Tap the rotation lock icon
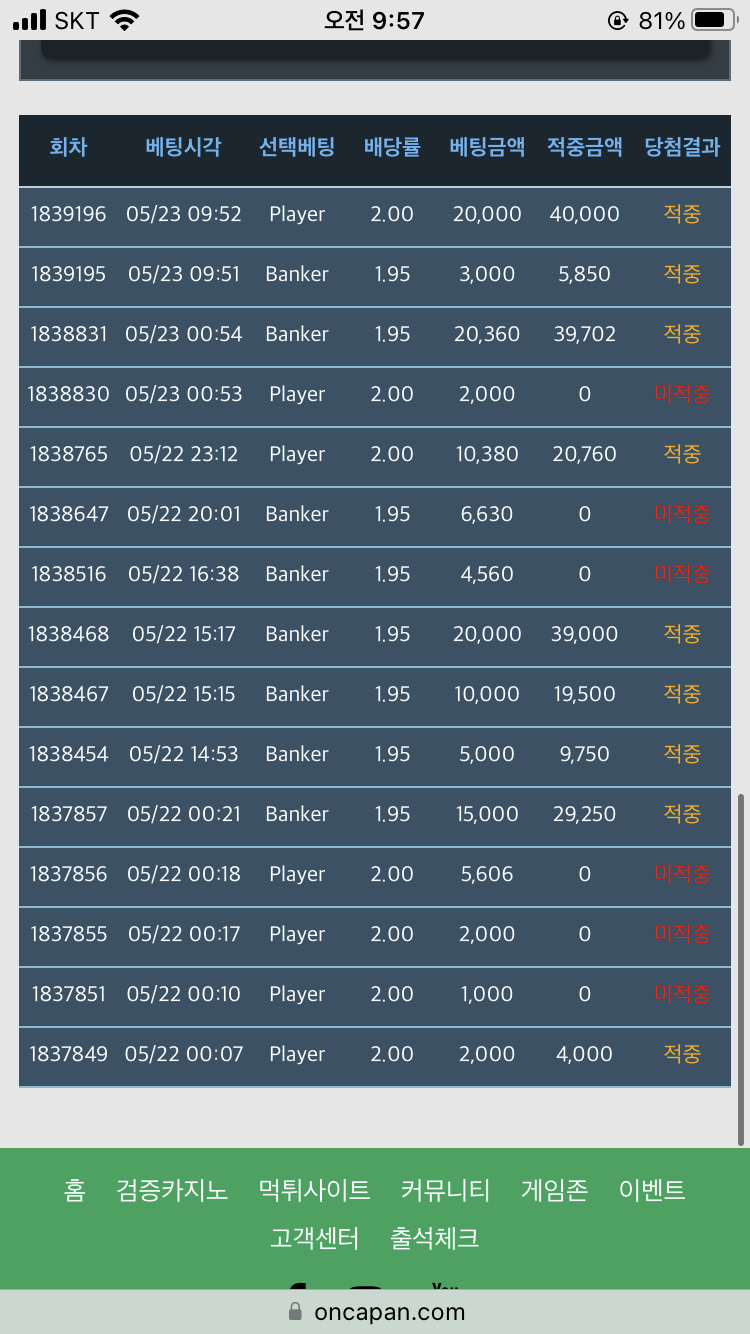The width and height of the screenshot is (750, 1334). click(618, 20)
